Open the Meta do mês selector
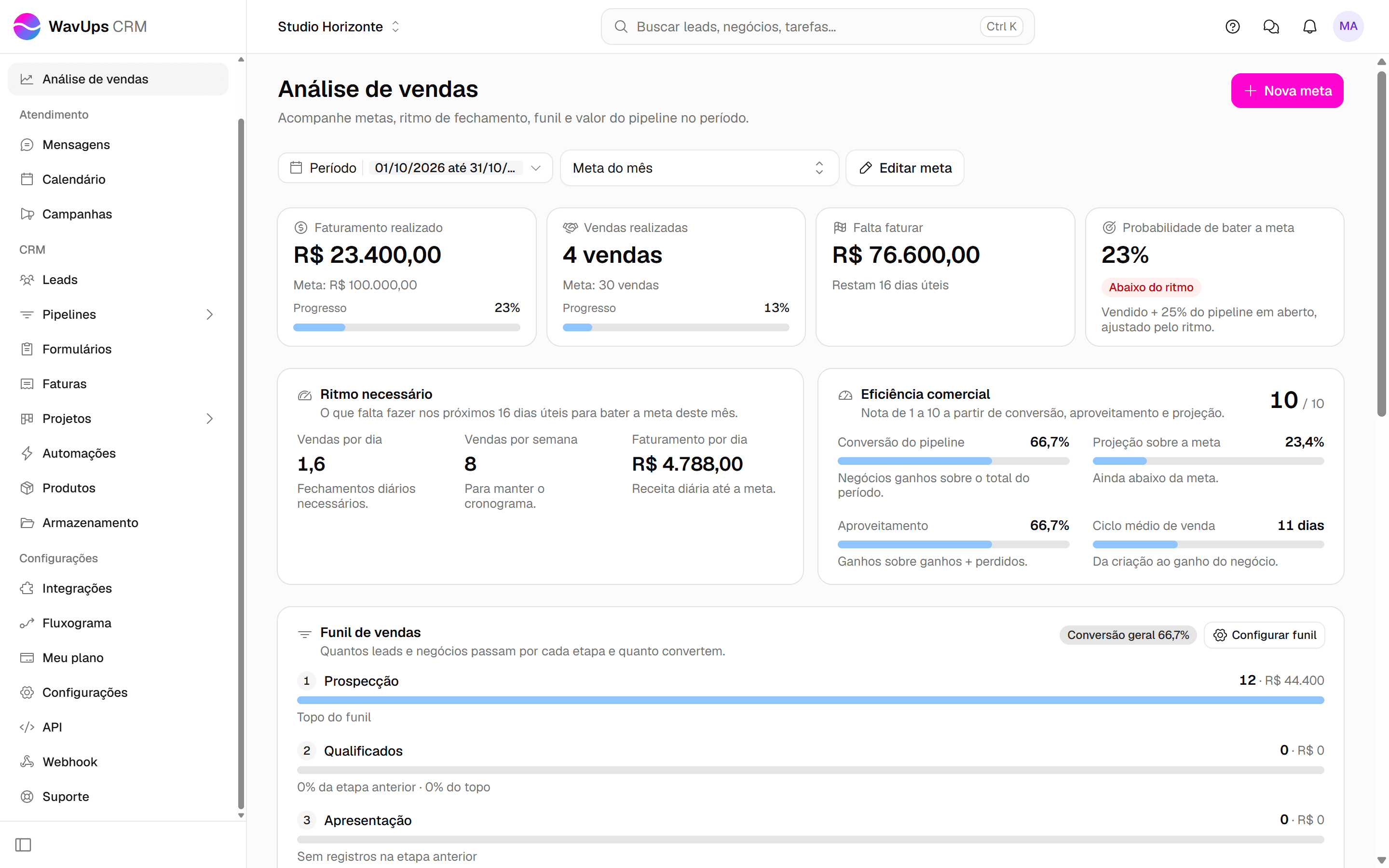This screenshot has width=1389, height=868. (699, 168)
